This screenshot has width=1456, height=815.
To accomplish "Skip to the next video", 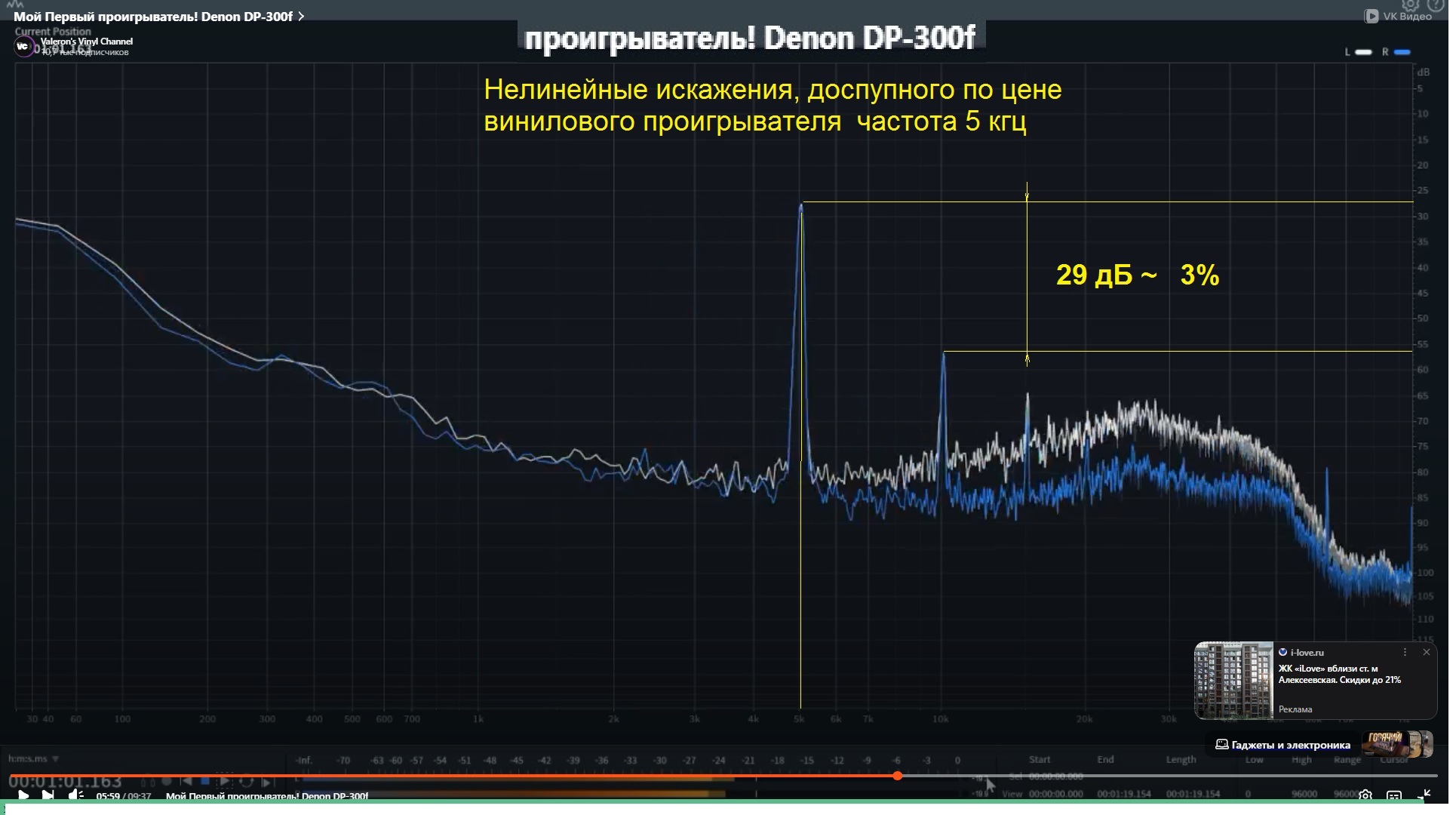I will click(48, 795).
